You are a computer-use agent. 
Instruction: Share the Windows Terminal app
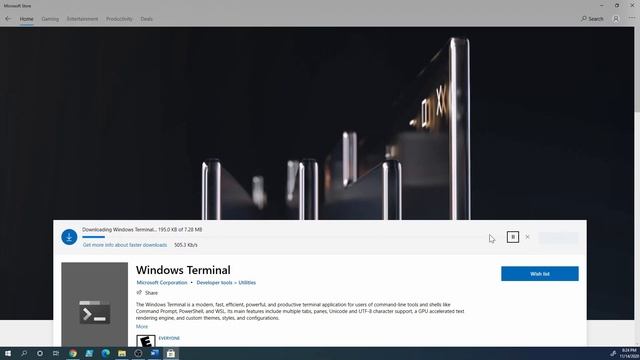pyautogui.click(x=147, y=293)
